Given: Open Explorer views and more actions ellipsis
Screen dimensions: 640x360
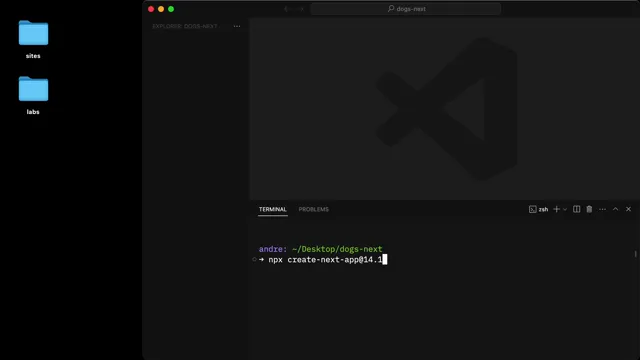Looking at the screenshot, I should pyautogui.click(x=237, y=26).
